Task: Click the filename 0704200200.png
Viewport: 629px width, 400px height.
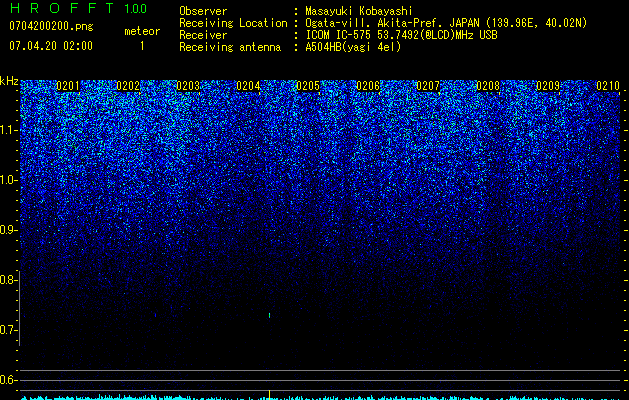Action: coord(51,27)
